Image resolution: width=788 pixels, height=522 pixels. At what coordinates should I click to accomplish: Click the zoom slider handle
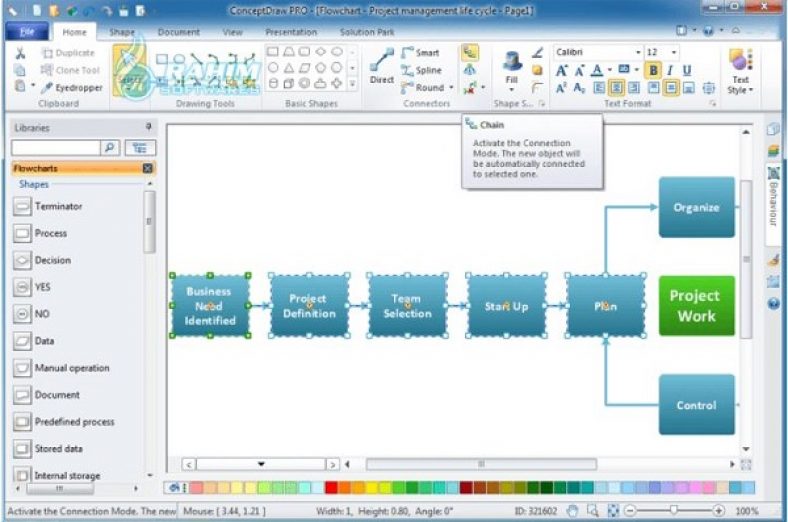click(x=673, y=510)
